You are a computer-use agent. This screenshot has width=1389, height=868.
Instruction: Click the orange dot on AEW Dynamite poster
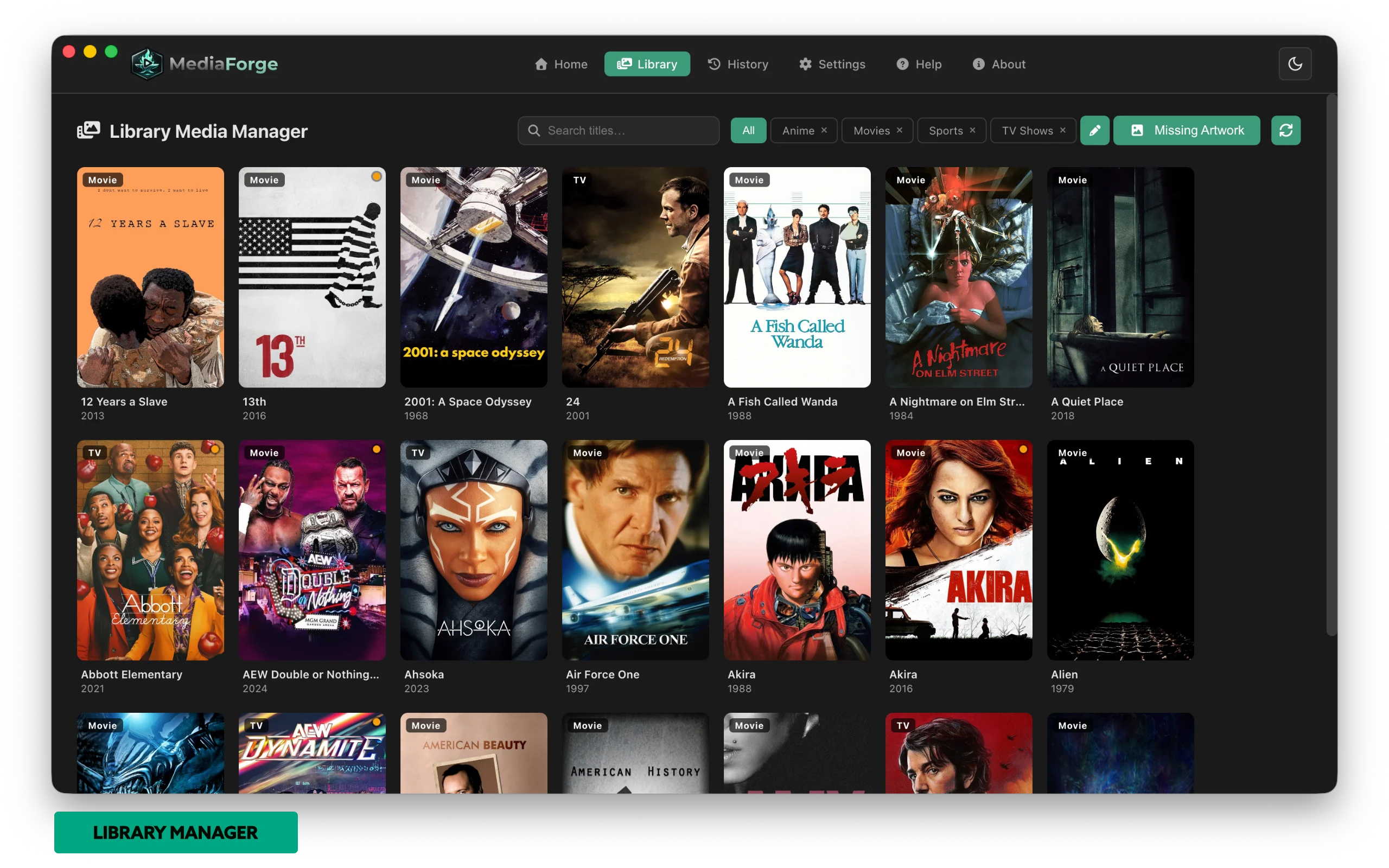(x=377, y=722)
